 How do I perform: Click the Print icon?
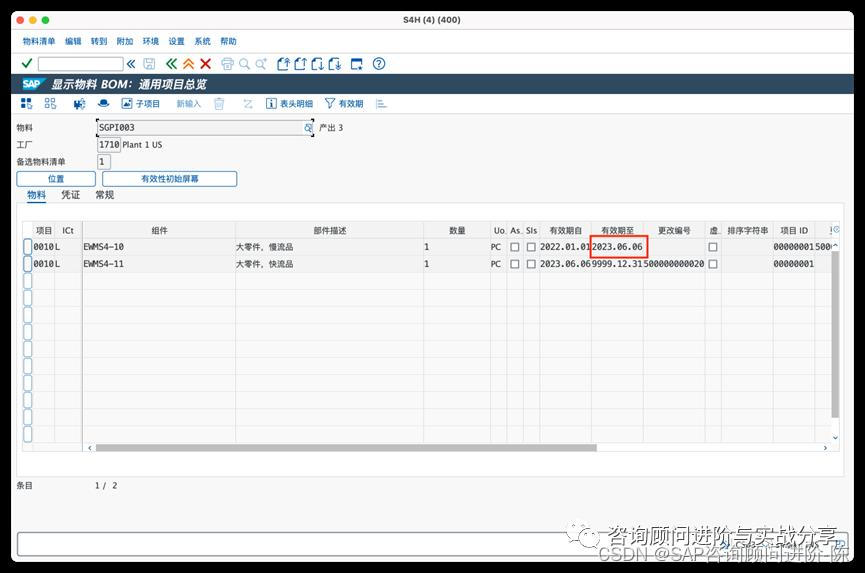(x=227, y=64)
